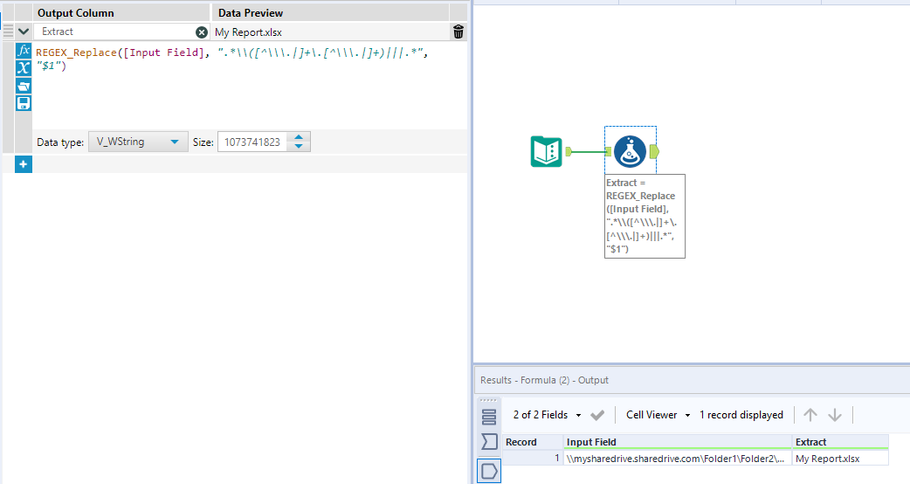Delete the Extract expression with the trash icon
Viewport: 910px width, 484px height.
[x=458, y=32]
